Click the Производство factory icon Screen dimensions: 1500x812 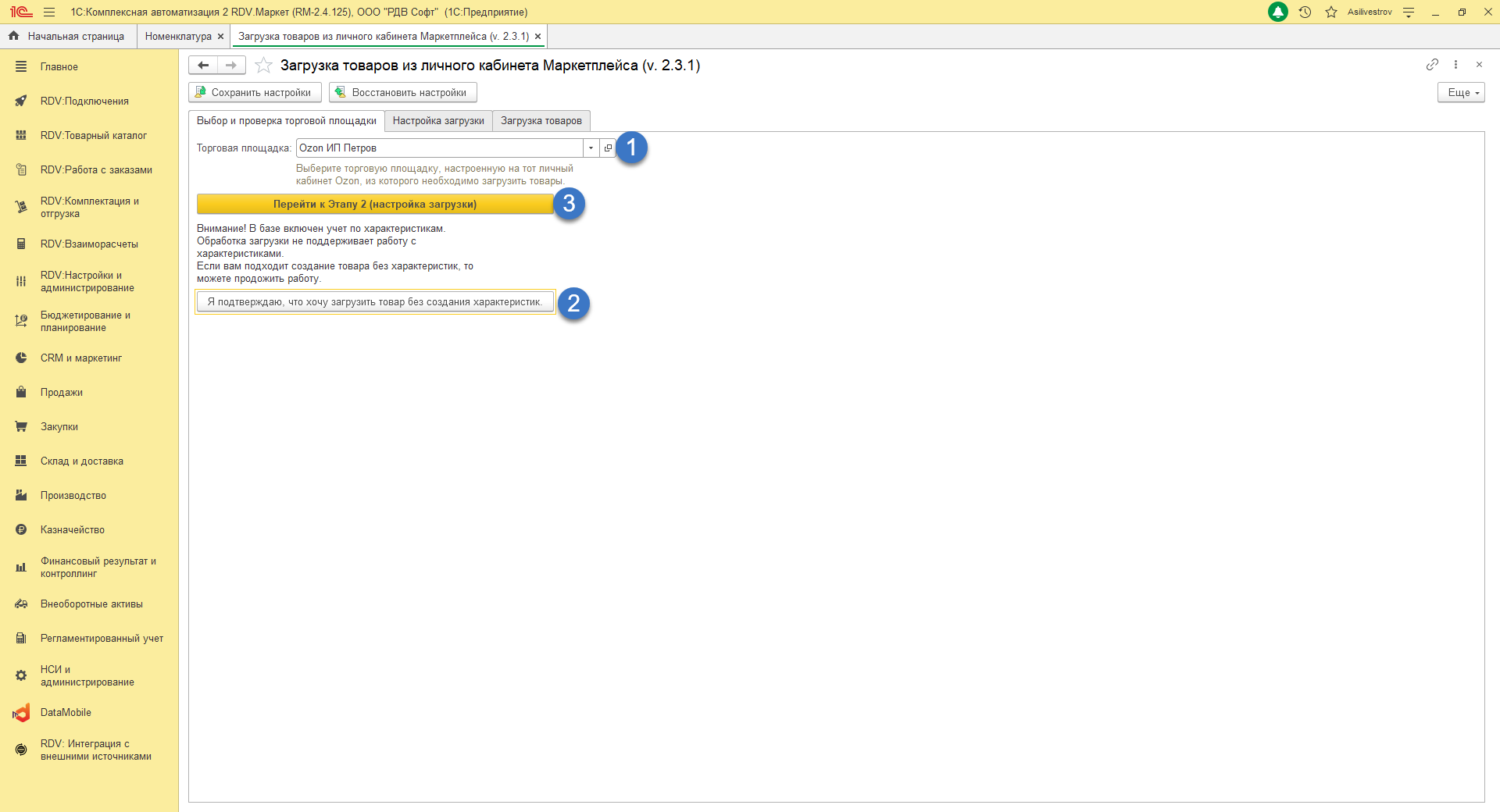click(x=21, y=495)
